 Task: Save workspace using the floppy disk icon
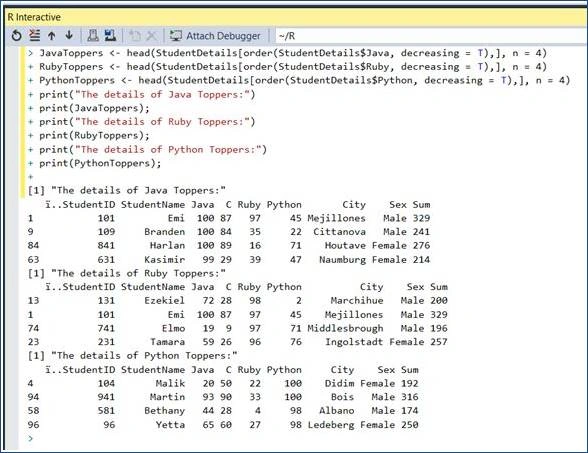point(110,36)
